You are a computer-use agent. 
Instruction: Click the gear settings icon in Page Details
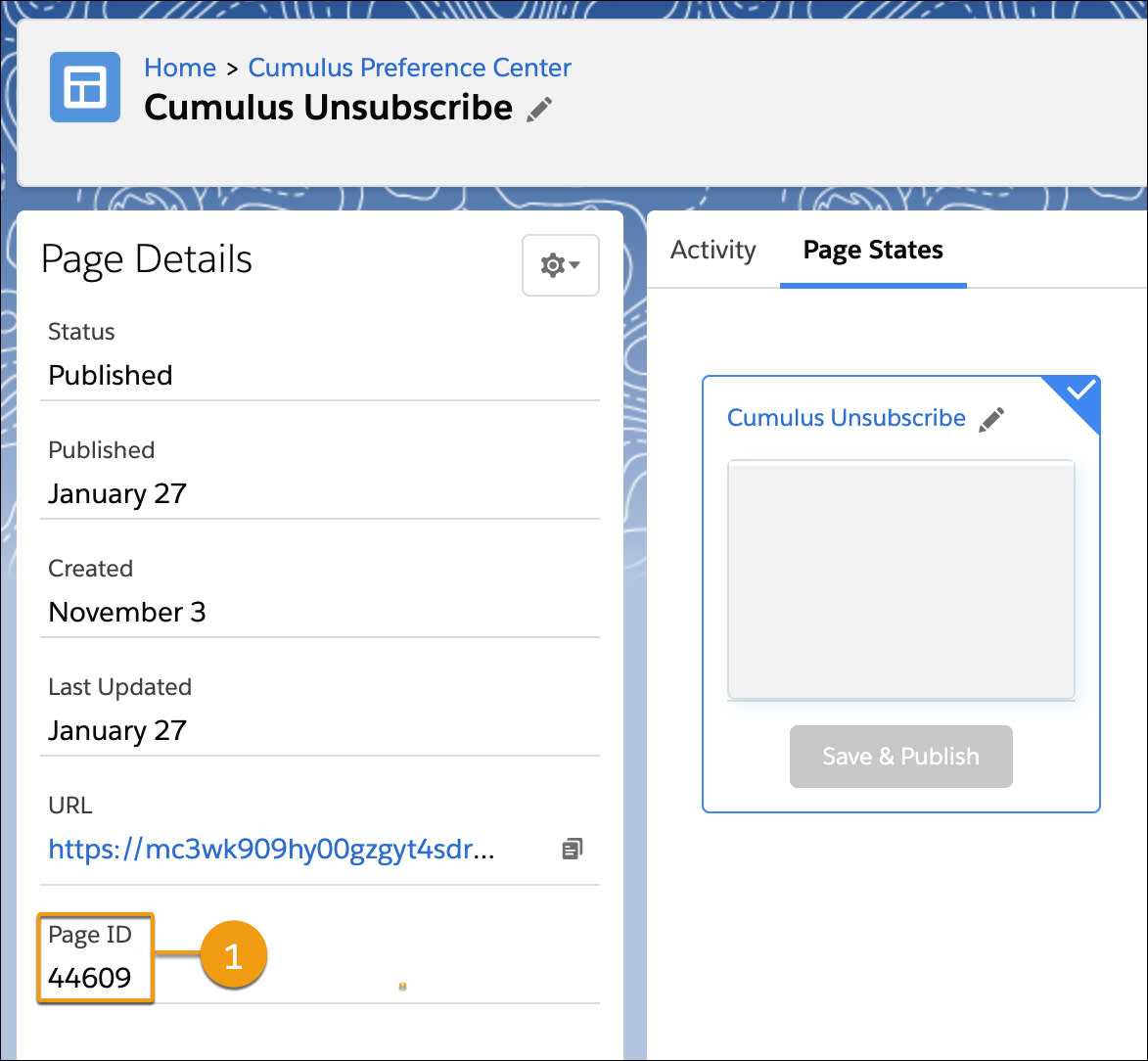[553, 264]
